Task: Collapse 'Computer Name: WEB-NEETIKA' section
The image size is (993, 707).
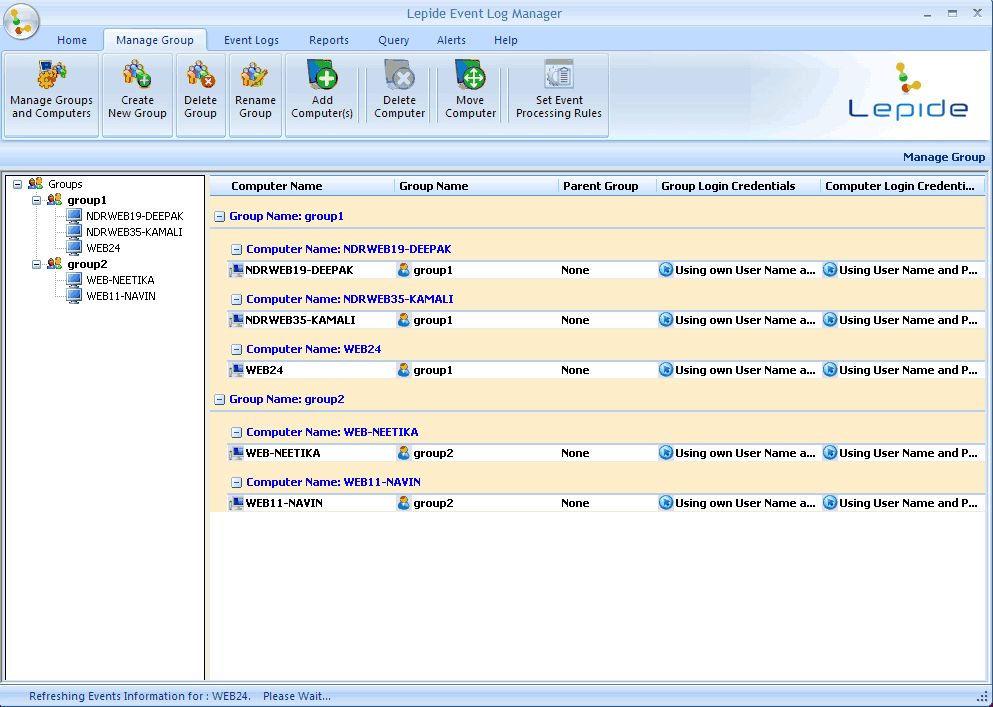Action: pyautogui.click(x=236, y=433)
